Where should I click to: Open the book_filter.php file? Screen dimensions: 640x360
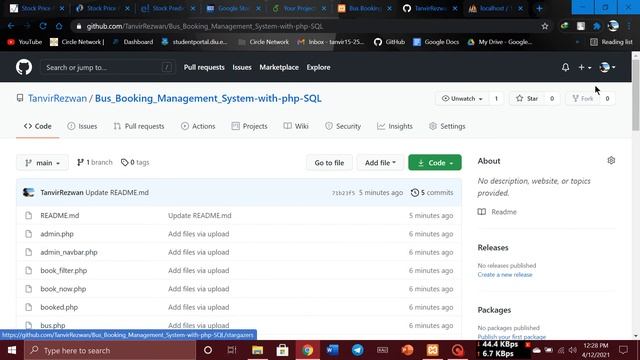(64, 271)
